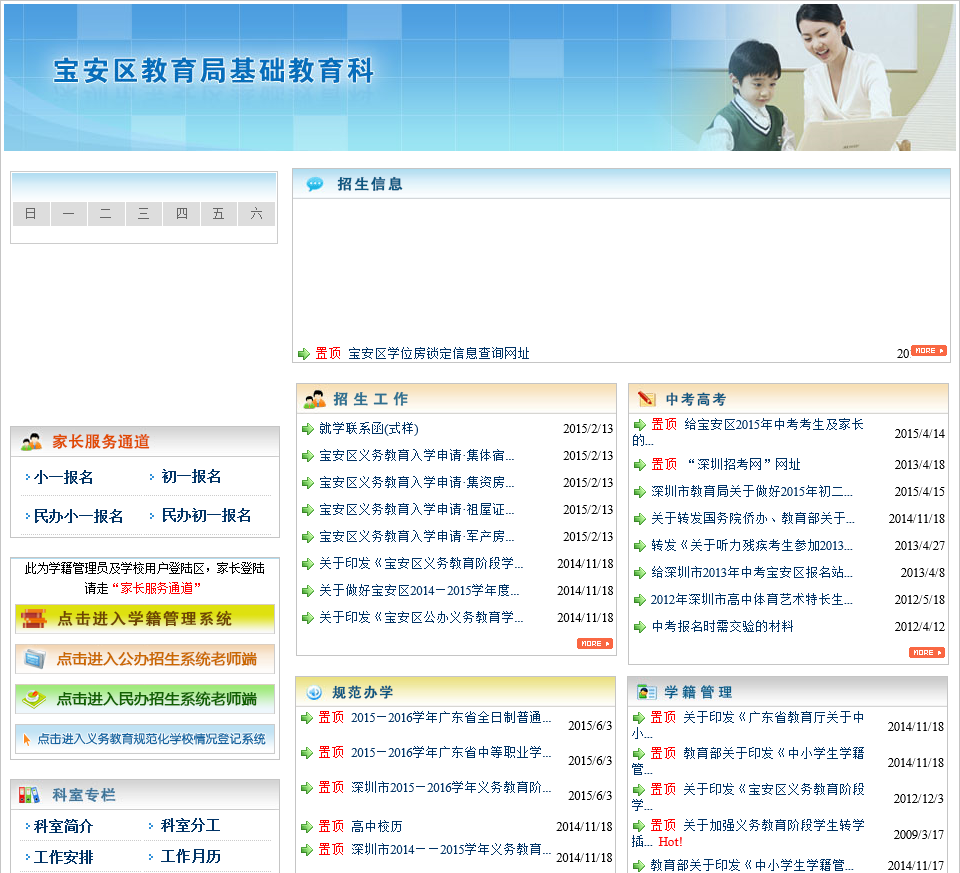960x873 pixels.
Task: Open 工作安排 link
Action: pos(63,857)
